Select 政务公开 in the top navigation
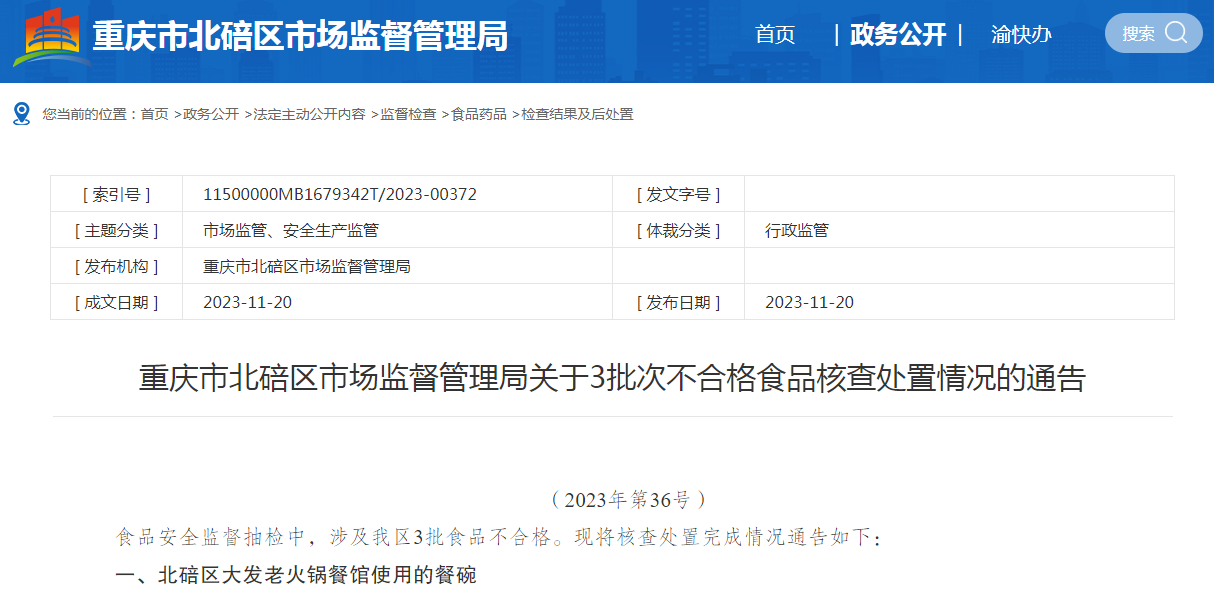This screenshot has height=594, width=1214. click(x=897, y=35)
